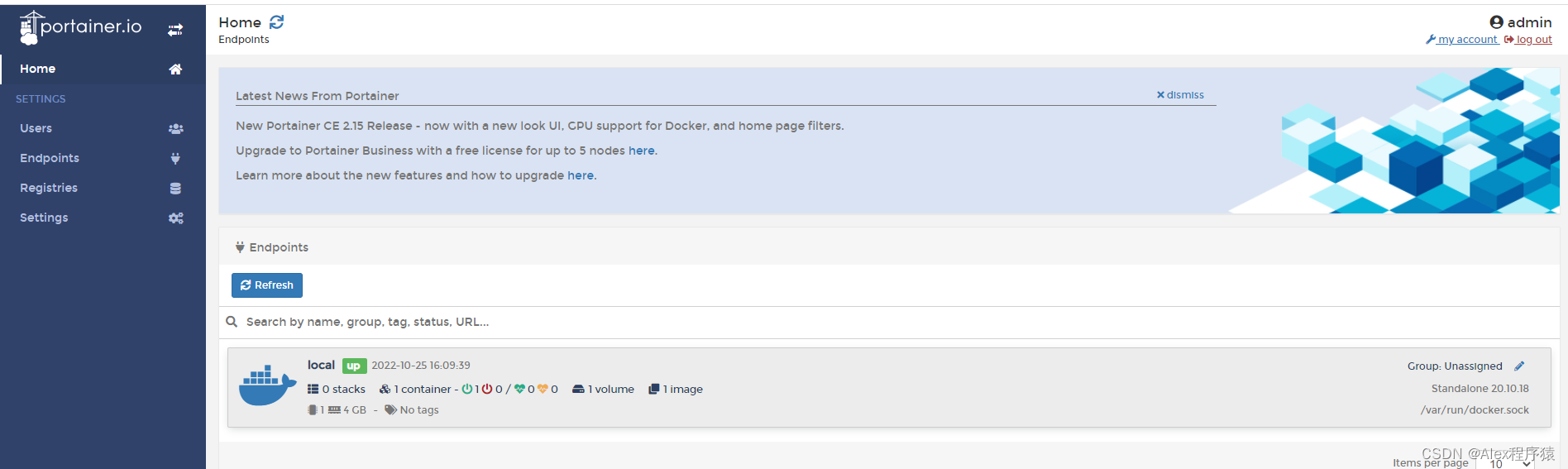
Task: Click the plug icon in Endpoints panel header
Action: (240, 247)
